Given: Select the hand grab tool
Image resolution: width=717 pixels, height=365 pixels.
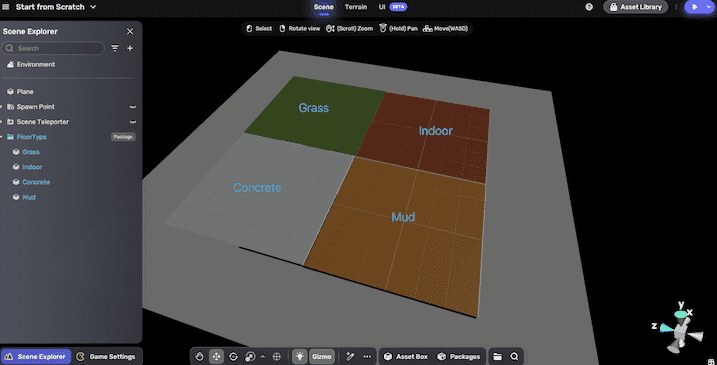Looking at the screenshot, I should 199,356.
